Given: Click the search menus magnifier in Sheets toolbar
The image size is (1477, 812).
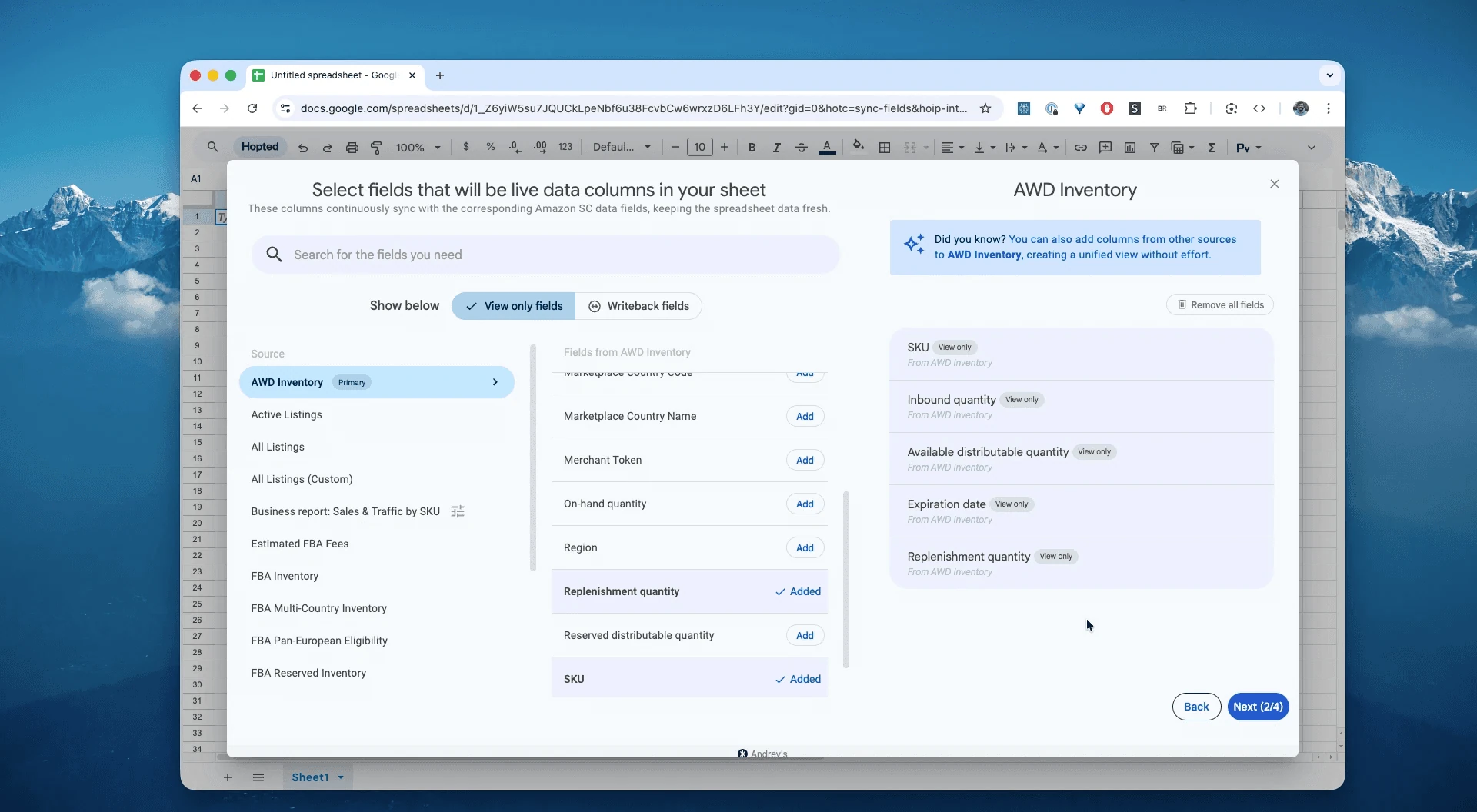Looking at the screenshot, I should 213,147.
